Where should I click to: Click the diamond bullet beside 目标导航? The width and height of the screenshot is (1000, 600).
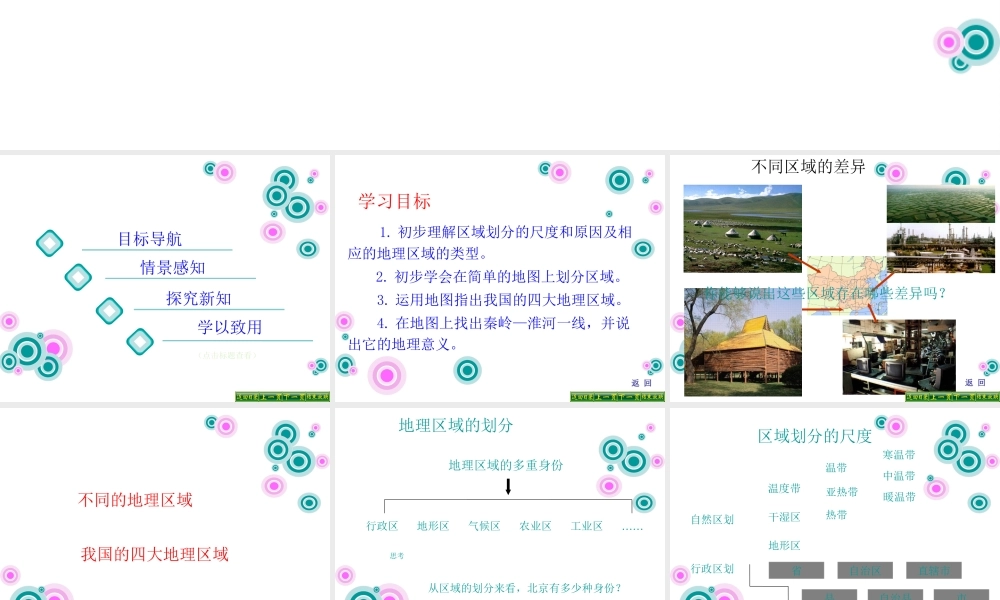click(x=50, y=243)
